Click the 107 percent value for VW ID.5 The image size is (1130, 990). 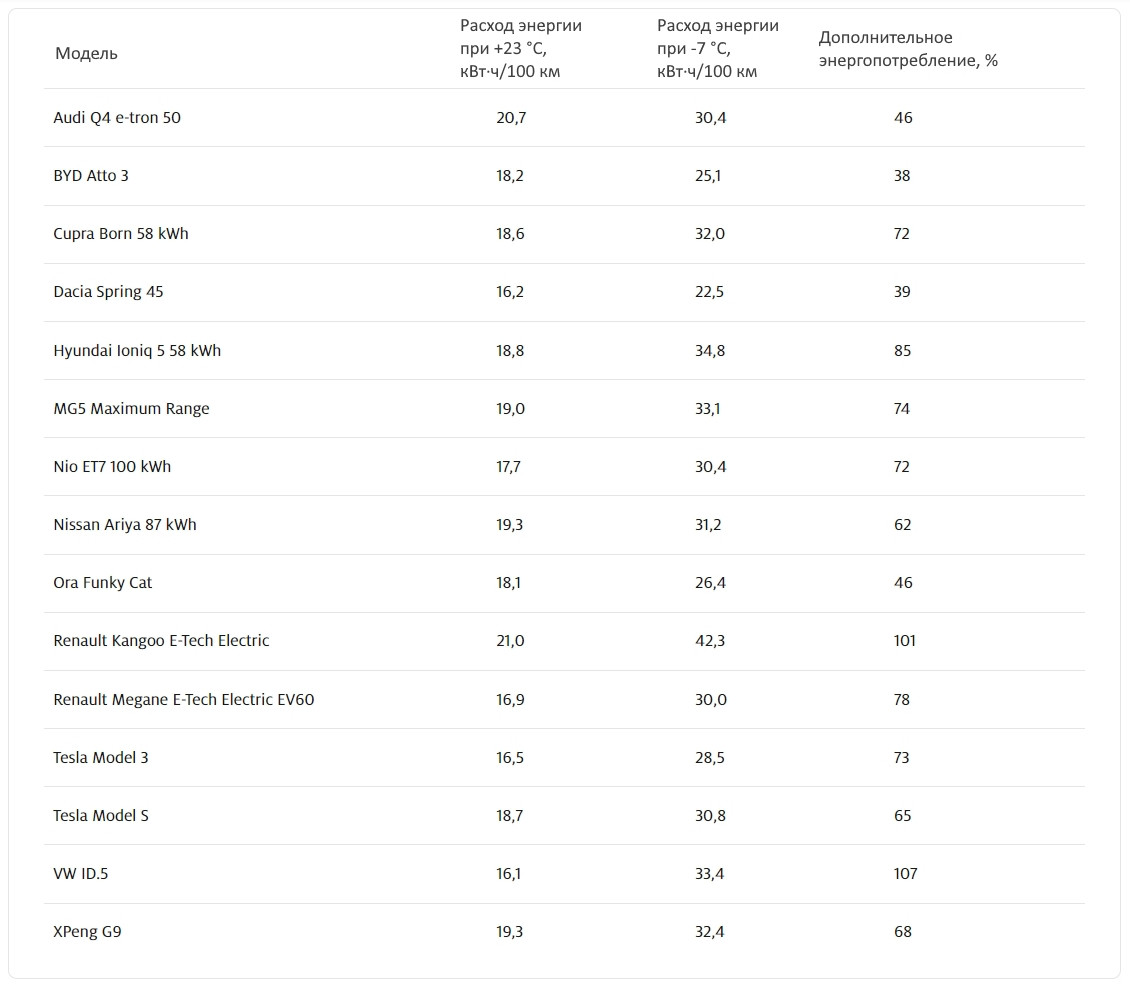click(x=905, y=874)
